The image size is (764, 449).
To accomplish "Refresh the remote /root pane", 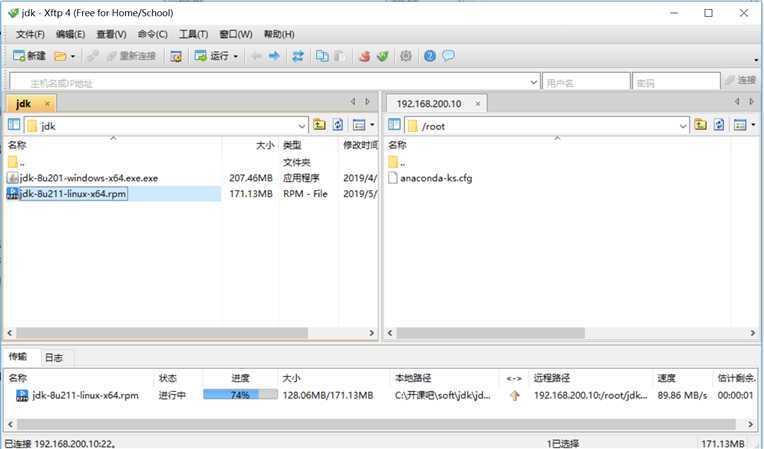I will (x=719, y=125).
